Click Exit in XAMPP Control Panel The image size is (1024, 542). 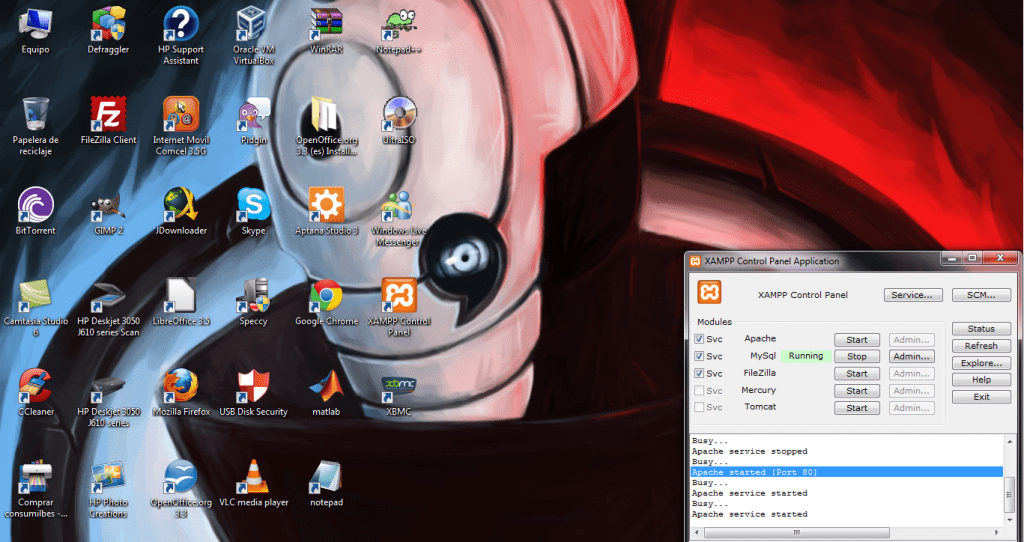click(x=981, y=396)
